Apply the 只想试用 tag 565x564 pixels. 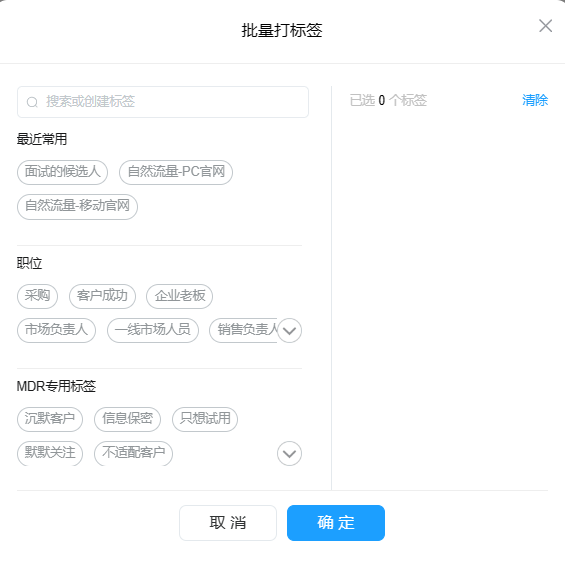205,419
